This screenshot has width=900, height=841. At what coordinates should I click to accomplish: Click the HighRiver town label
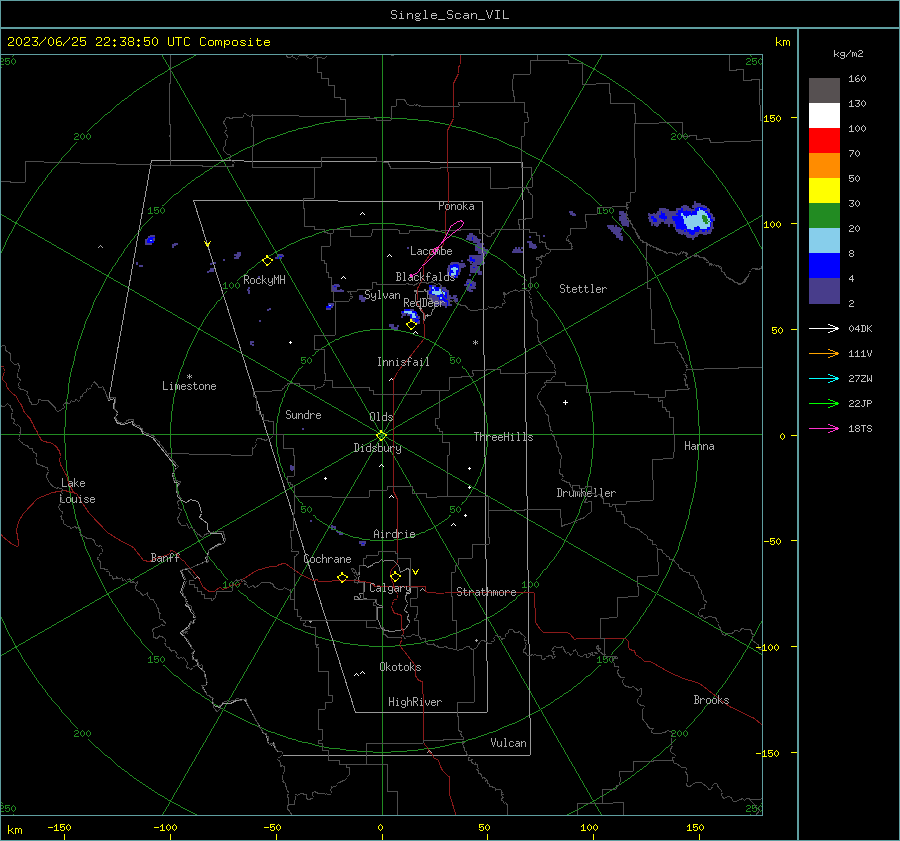point(415,702)
